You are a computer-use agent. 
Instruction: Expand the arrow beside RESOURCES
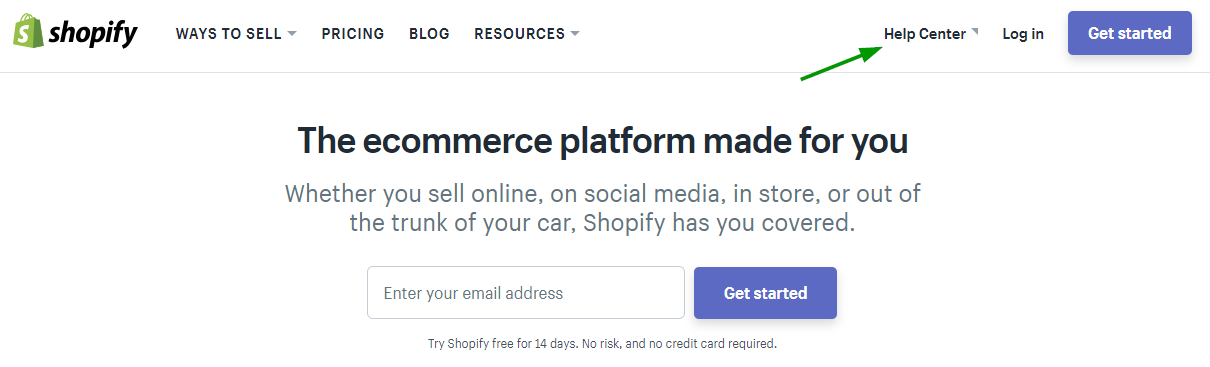coord(575,34)
